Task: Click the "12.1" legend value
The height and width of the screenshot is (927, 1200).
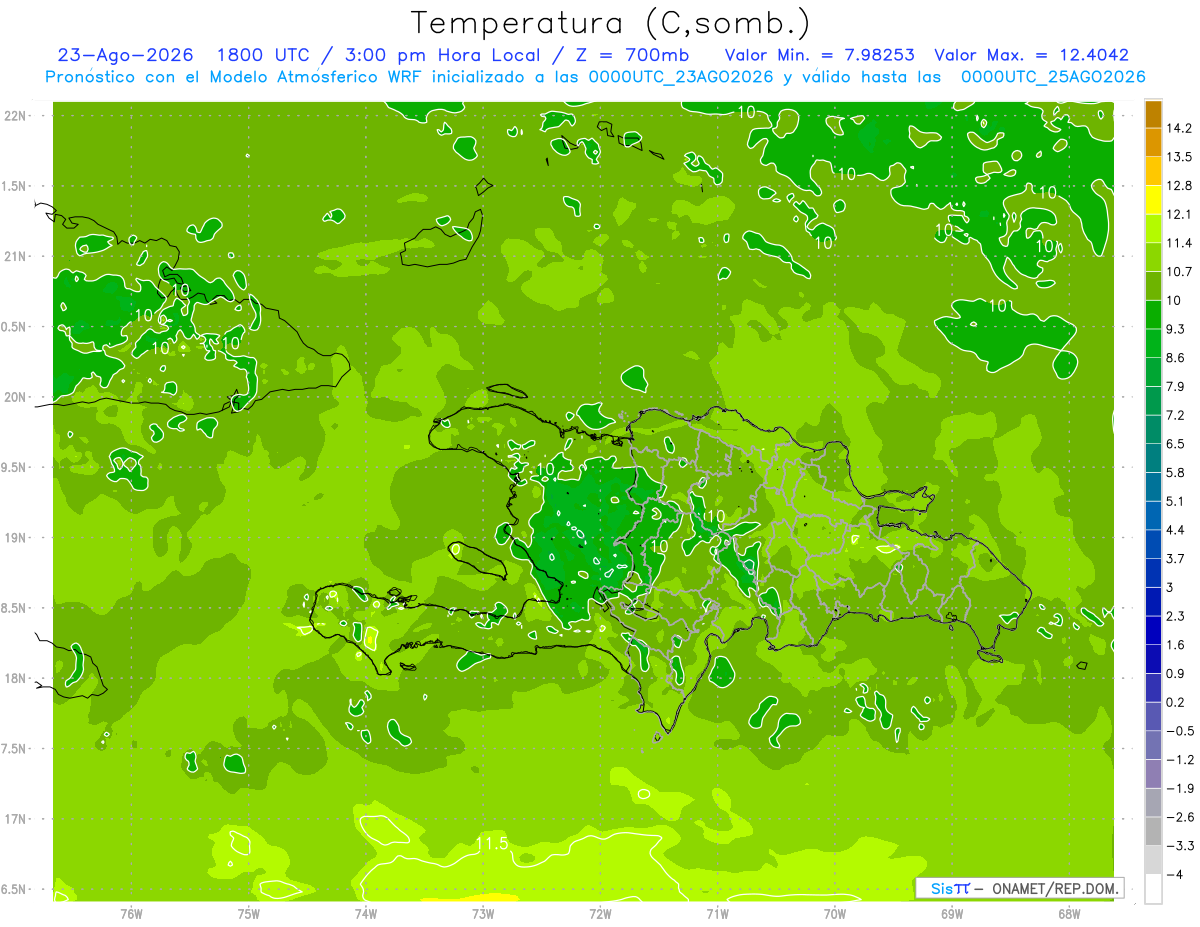Action: (1179, 214)
